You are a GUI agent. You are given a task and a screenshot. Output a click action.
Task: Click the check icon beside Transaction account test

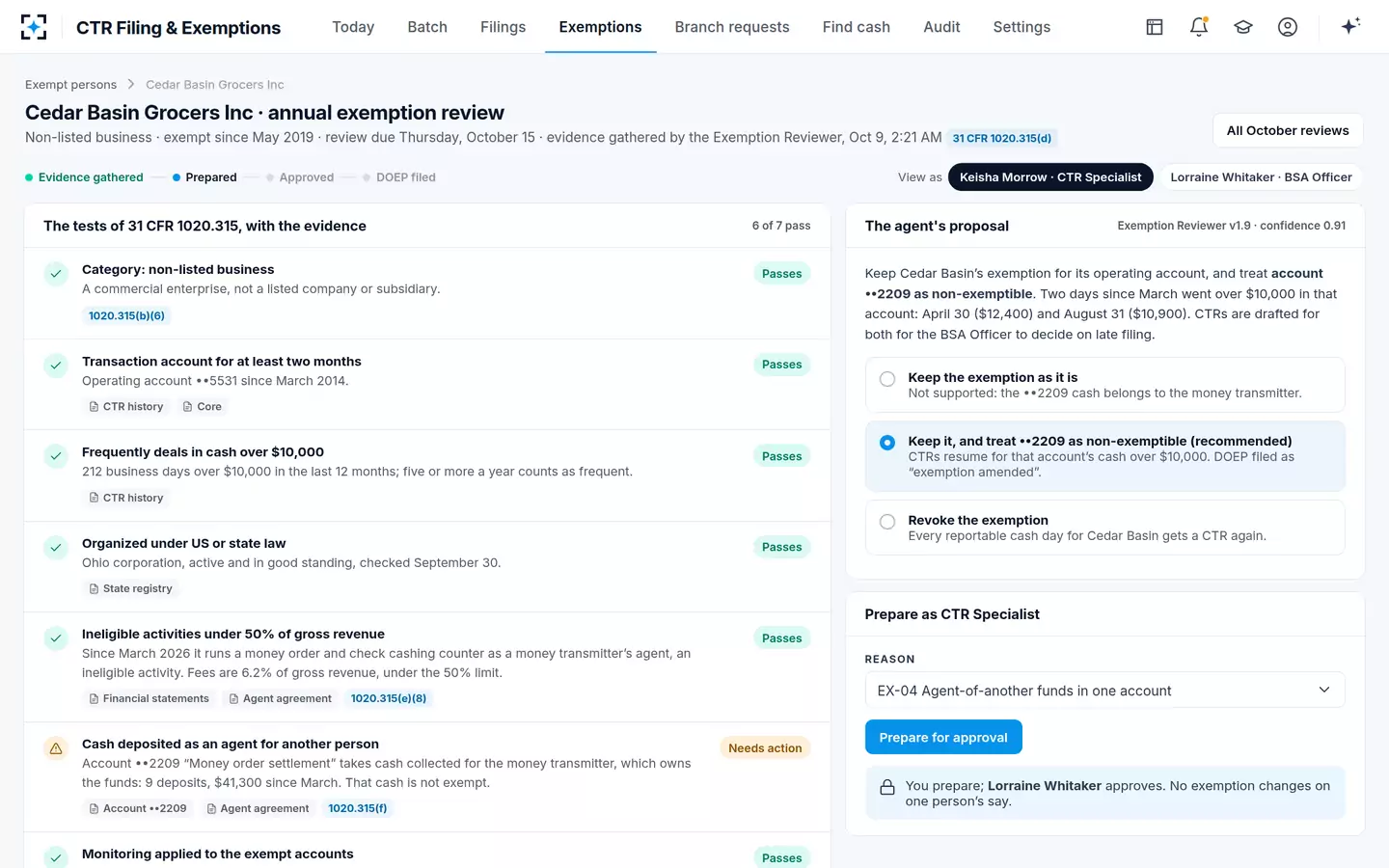point(56,366)
